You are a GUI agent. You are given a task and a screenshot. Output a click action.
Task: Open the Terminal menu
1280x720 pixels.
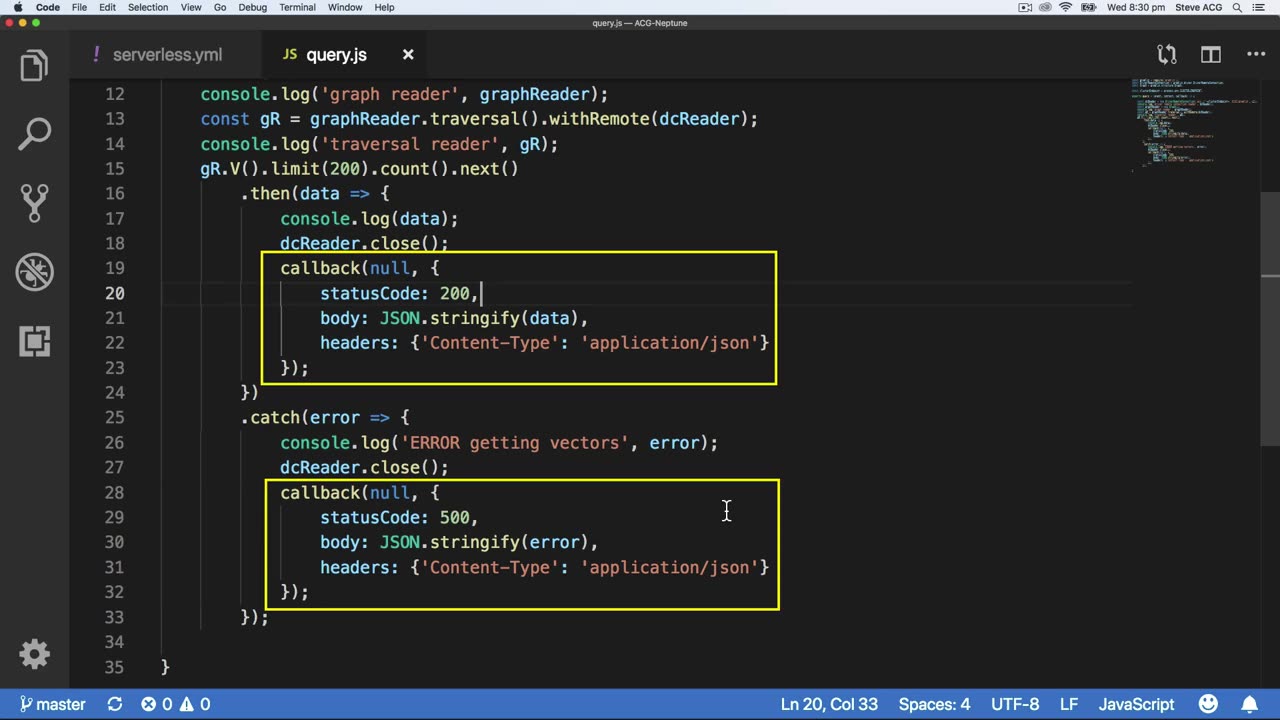pyautogui.click(x=297, y=7)
